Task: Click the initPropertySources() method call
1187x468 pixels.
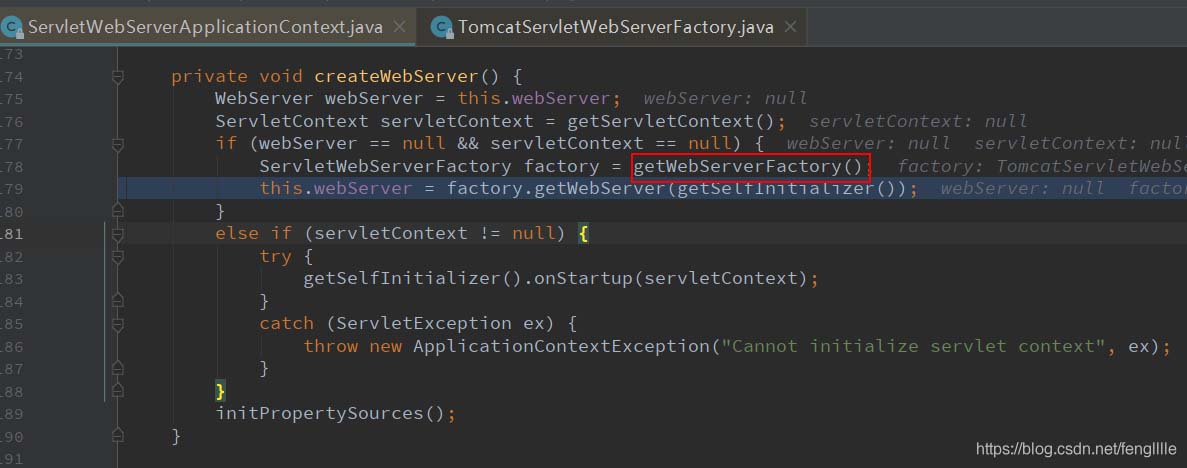Action: click(x=335, y=413)
